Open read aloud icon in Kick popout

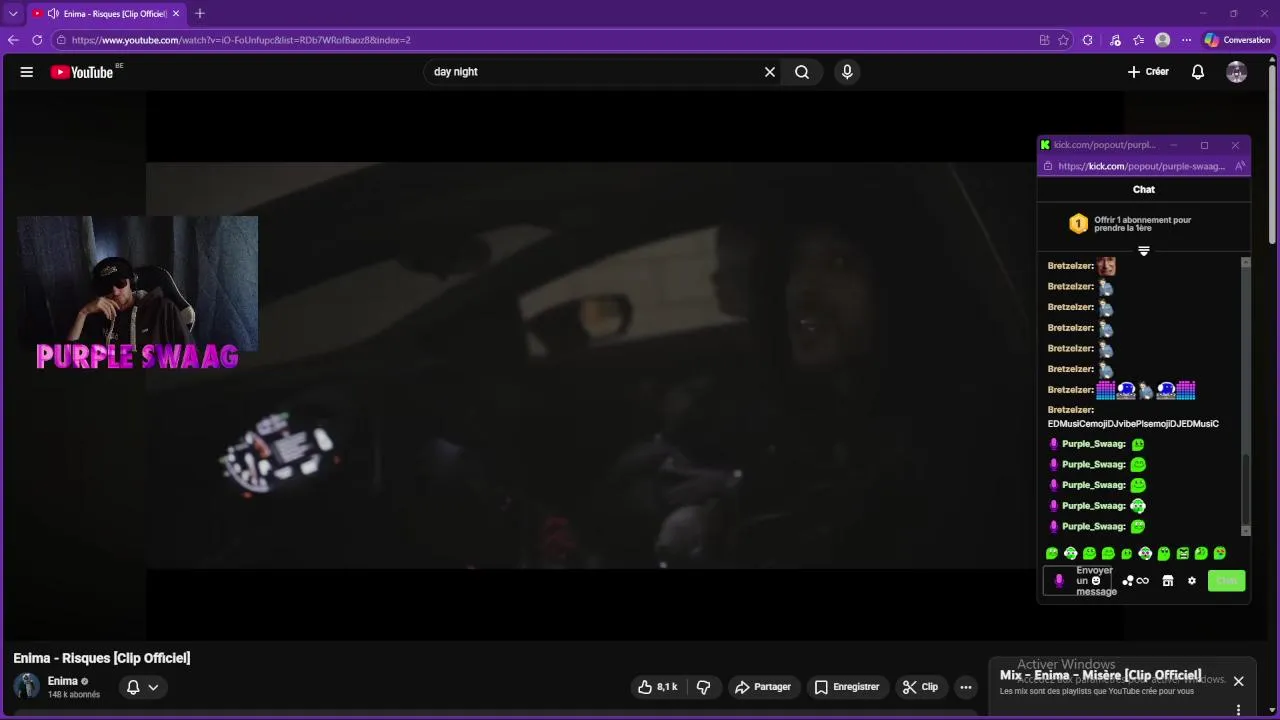click(1240, 166)
